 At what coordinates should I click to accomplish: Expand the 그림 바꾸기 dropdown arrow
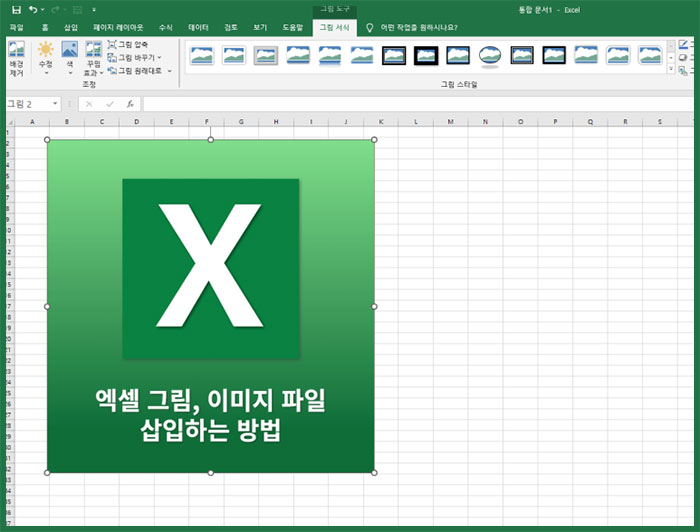pos(159,58)
